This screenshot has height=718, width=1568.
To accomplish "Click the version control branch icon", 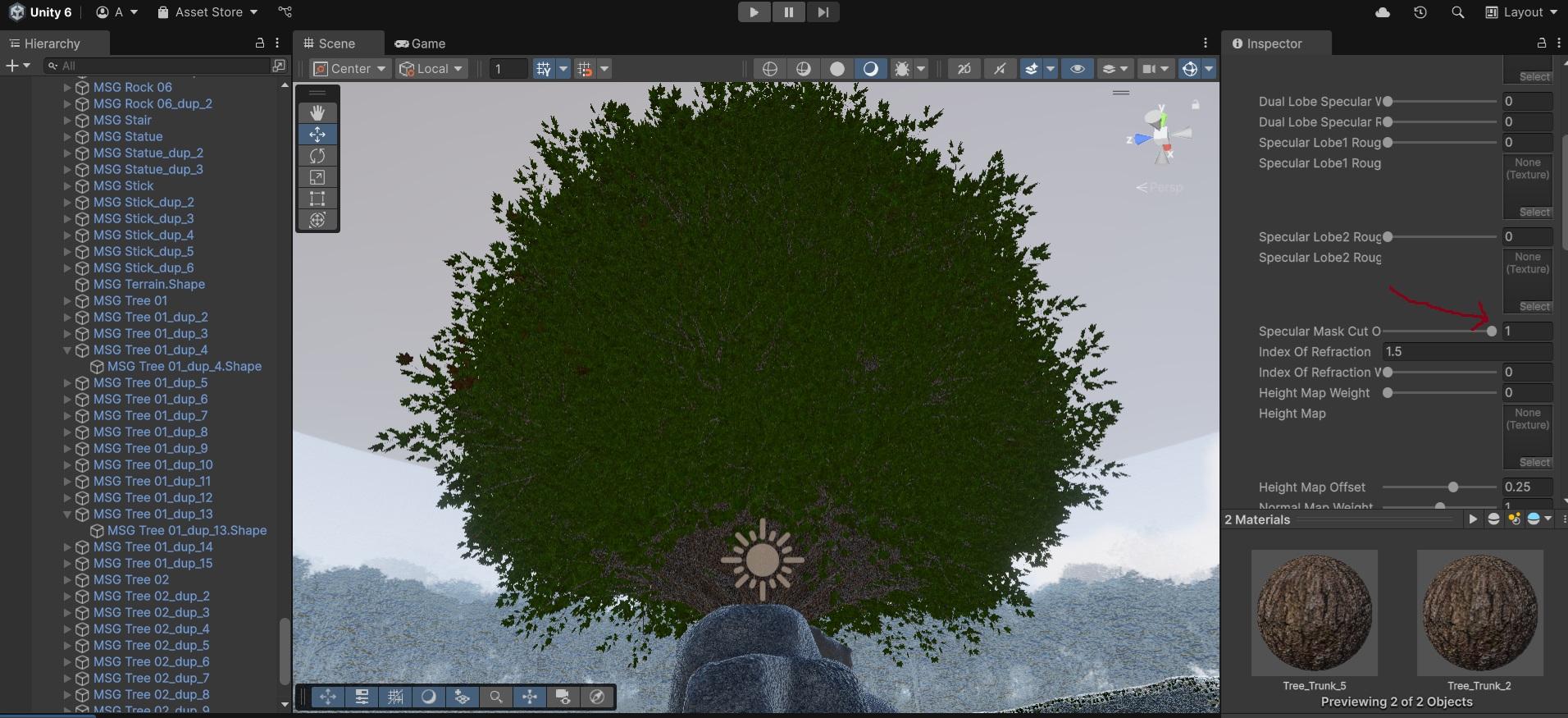I will click(x=285, y=12).
